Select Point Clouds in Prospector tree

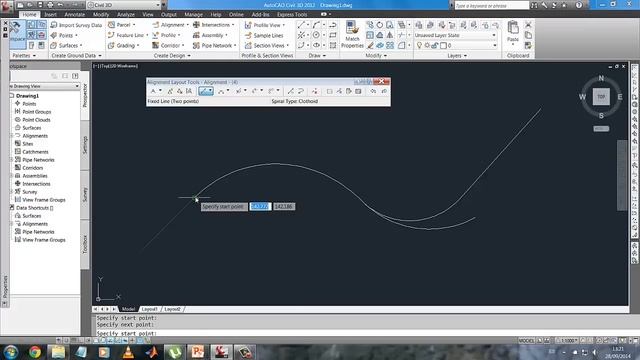pos(36,120)
